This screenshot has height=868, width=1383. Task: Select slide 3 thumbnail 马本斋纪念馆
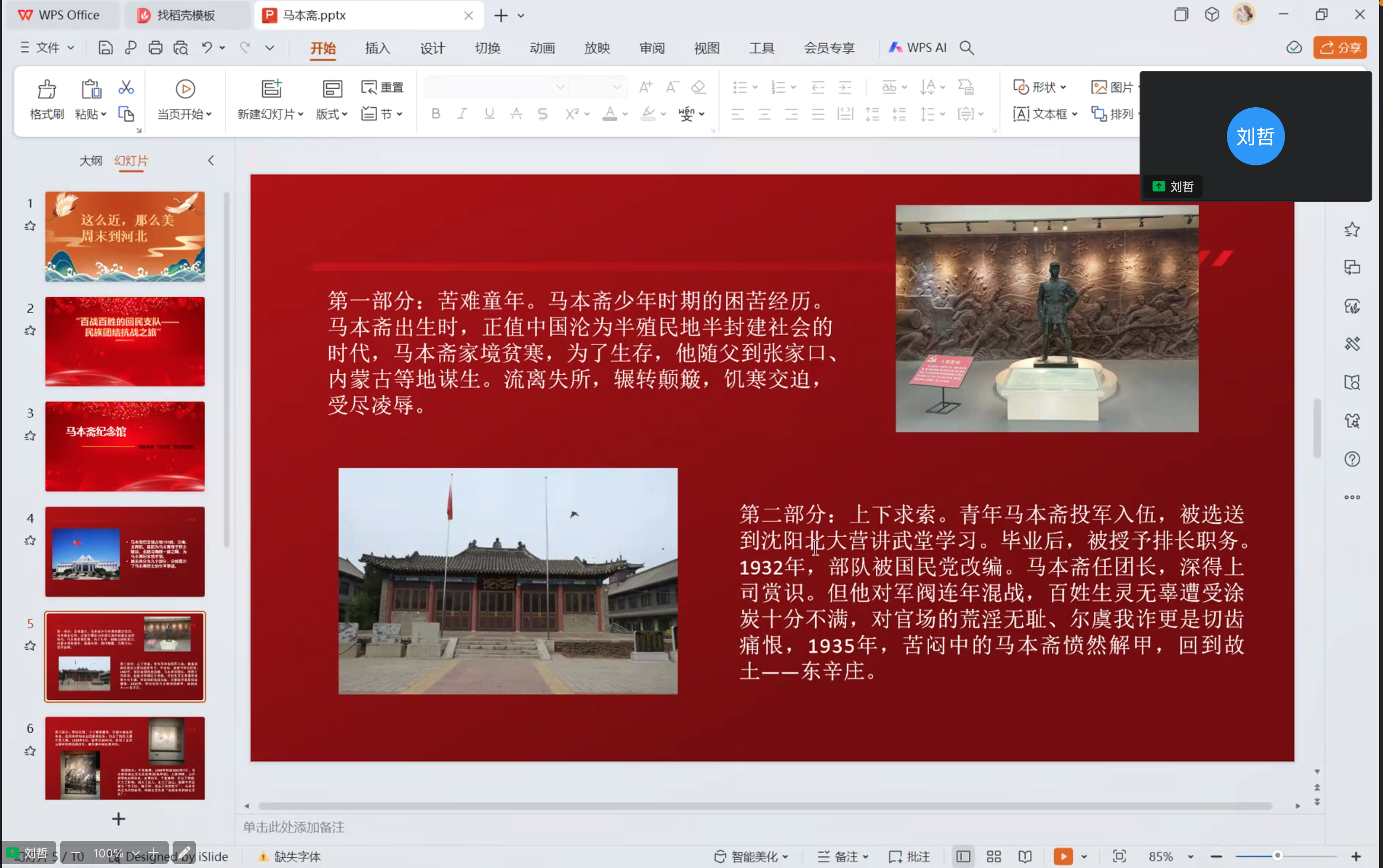(x=125, y=447)
